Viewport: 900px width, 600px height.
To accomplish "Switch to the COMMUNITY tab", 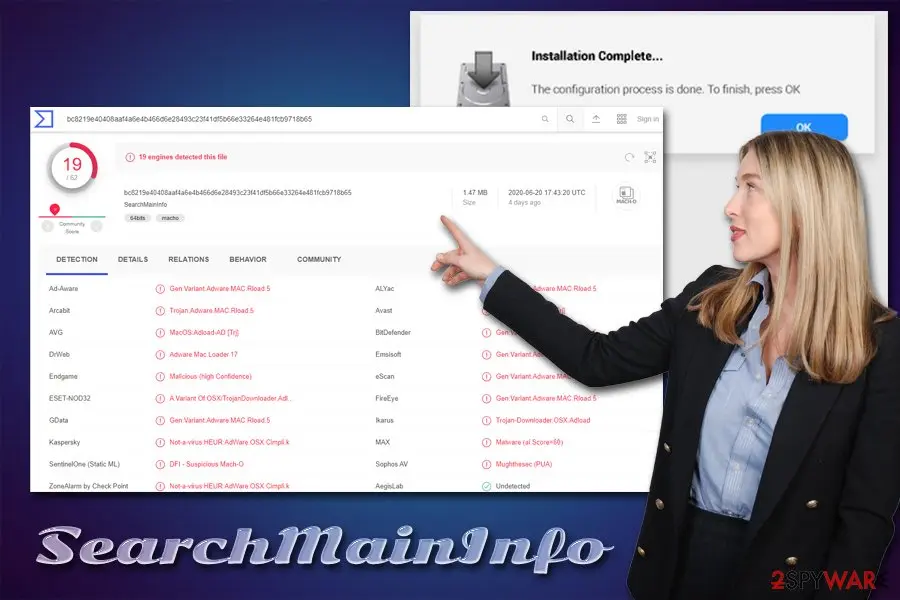I will (319, 260).
